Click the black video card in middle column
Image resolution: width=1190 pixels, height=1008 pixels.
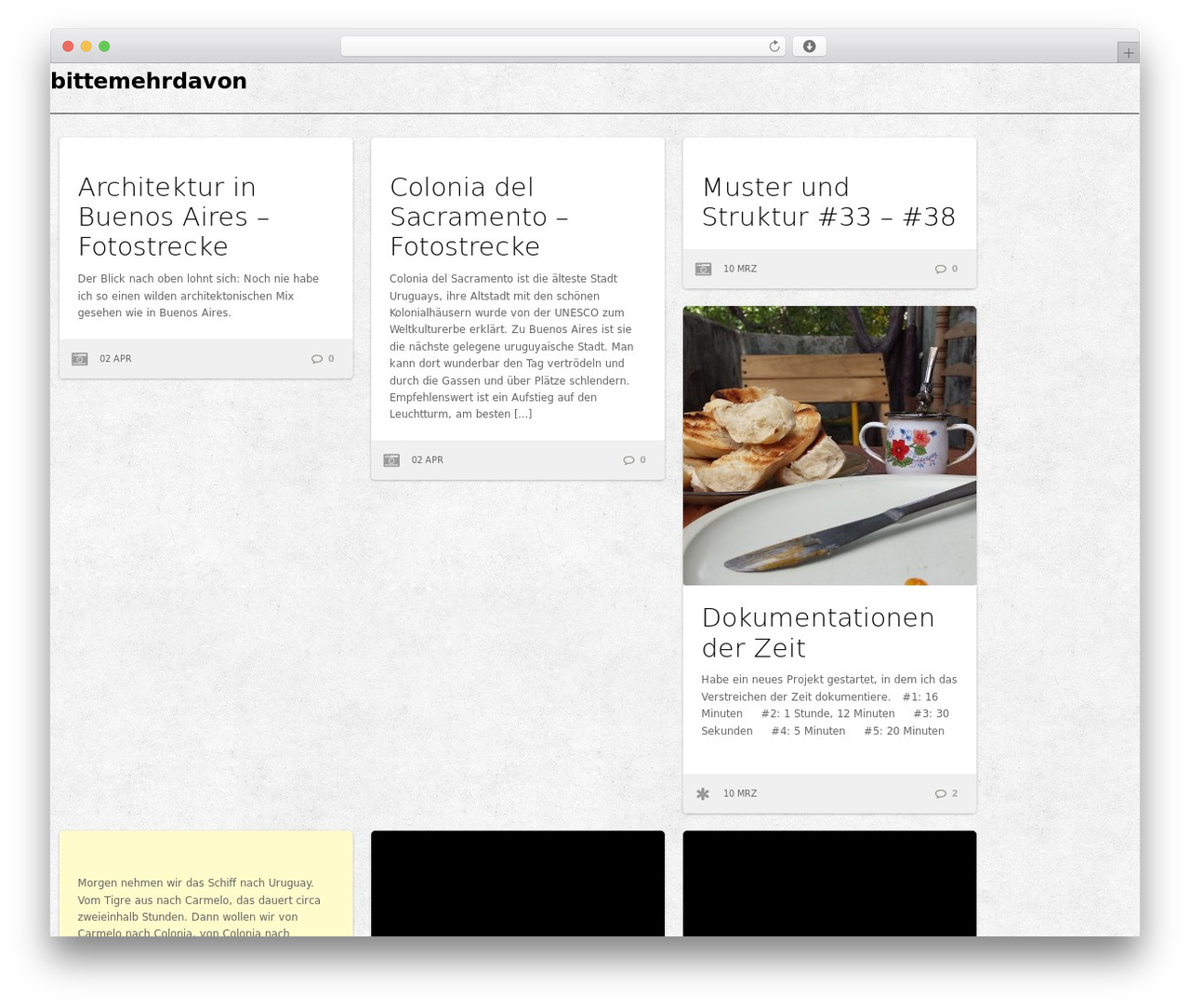518,883
